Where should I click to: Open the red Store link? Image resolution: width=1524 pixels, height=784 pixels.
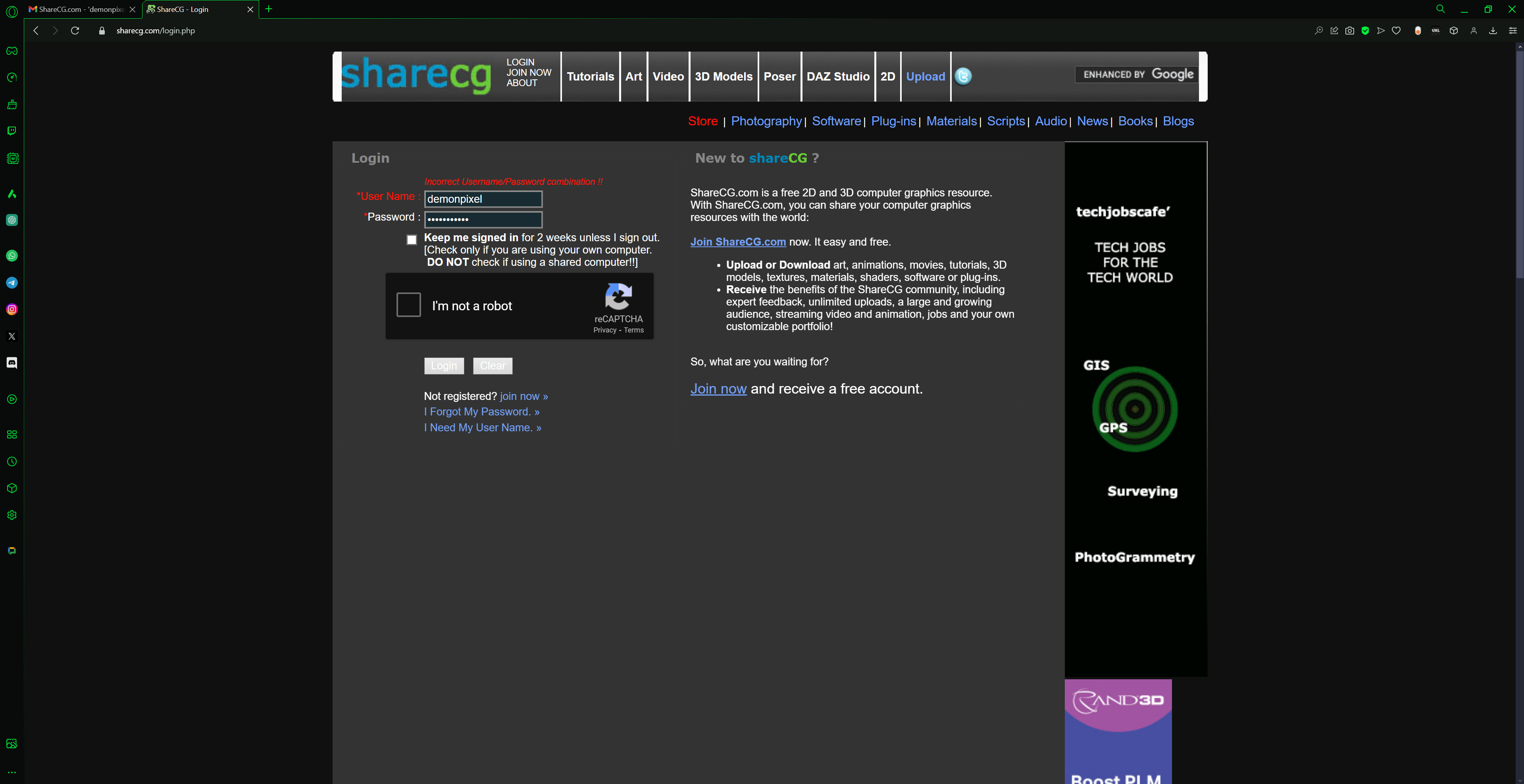703,121
